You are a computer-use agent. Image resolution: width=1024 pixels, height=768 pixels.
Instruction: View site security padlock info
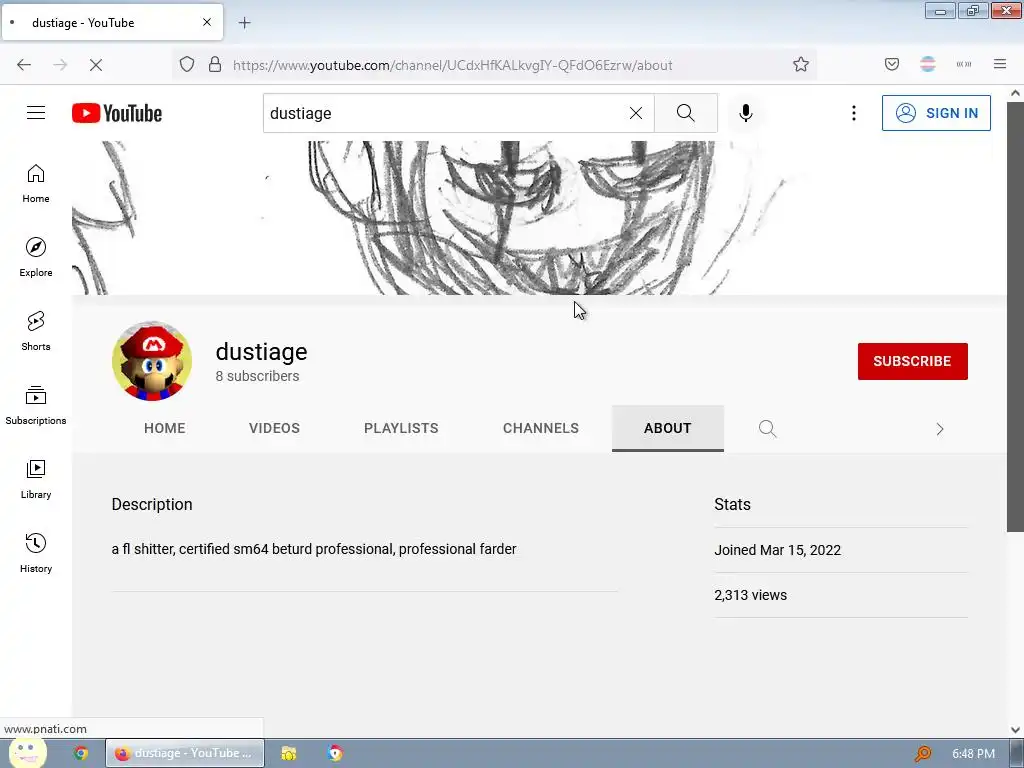tap(215, 65)
